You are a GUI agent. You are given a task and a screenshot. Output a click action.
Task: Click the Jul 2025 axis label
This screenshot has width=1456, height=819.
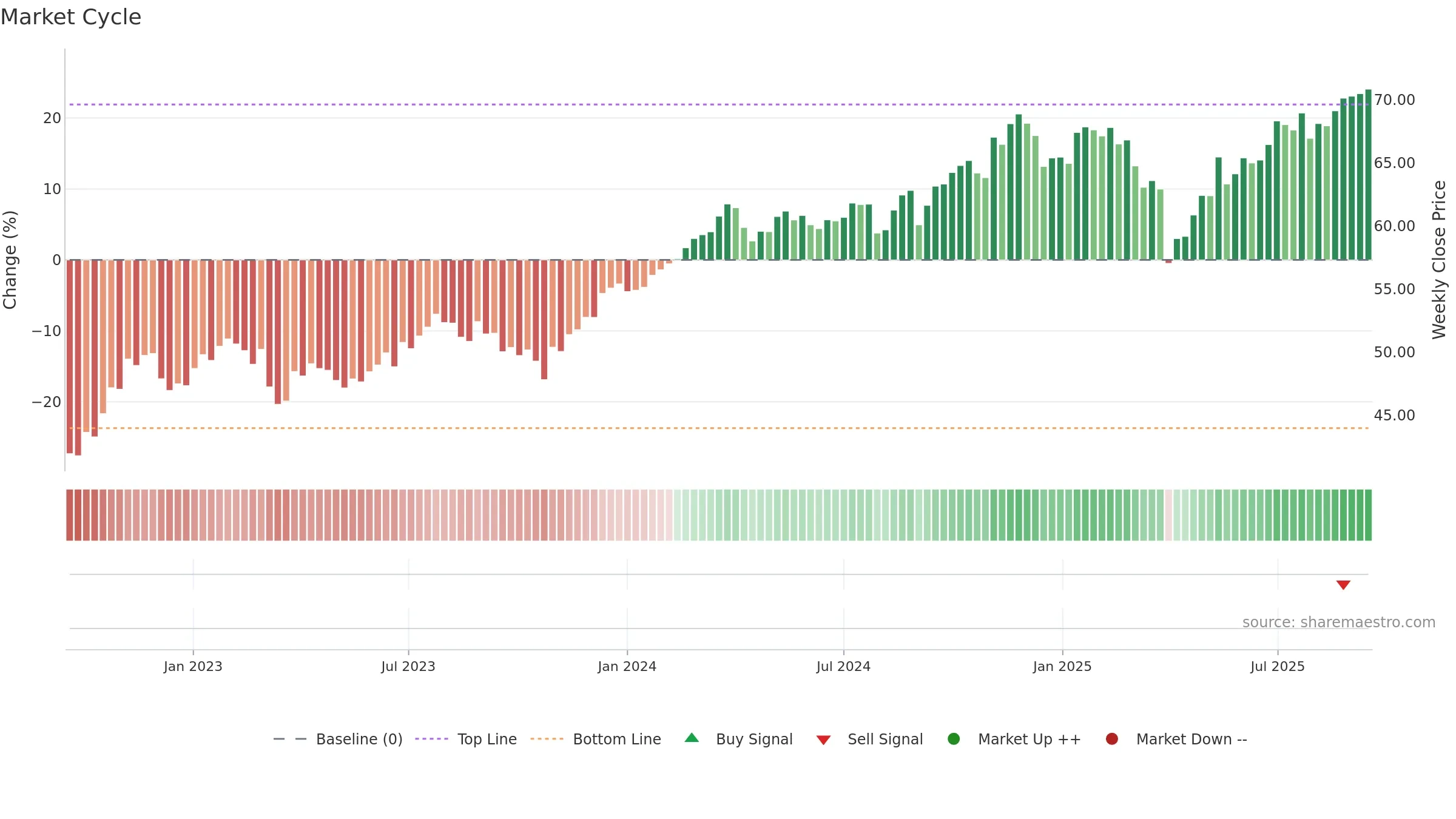1278,667
